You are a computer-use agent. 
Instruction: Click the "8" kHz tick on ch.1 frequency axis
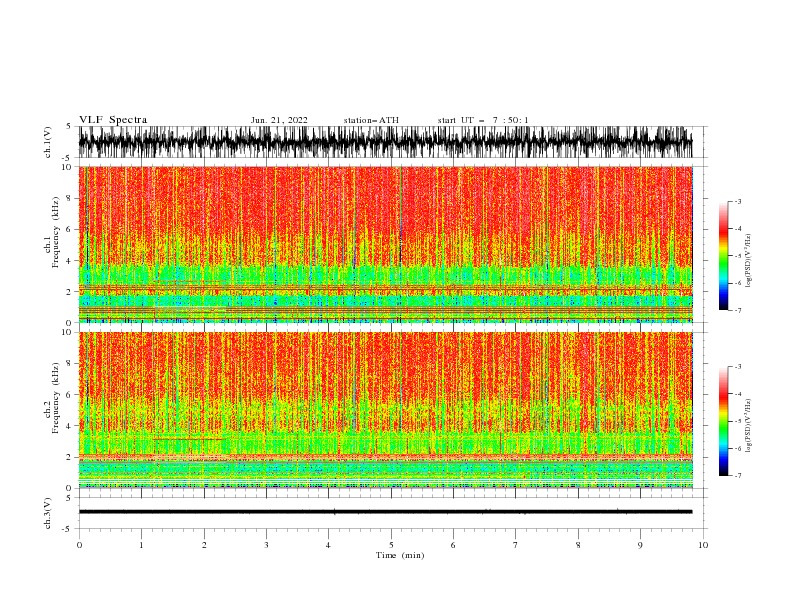tap(70, 198)
